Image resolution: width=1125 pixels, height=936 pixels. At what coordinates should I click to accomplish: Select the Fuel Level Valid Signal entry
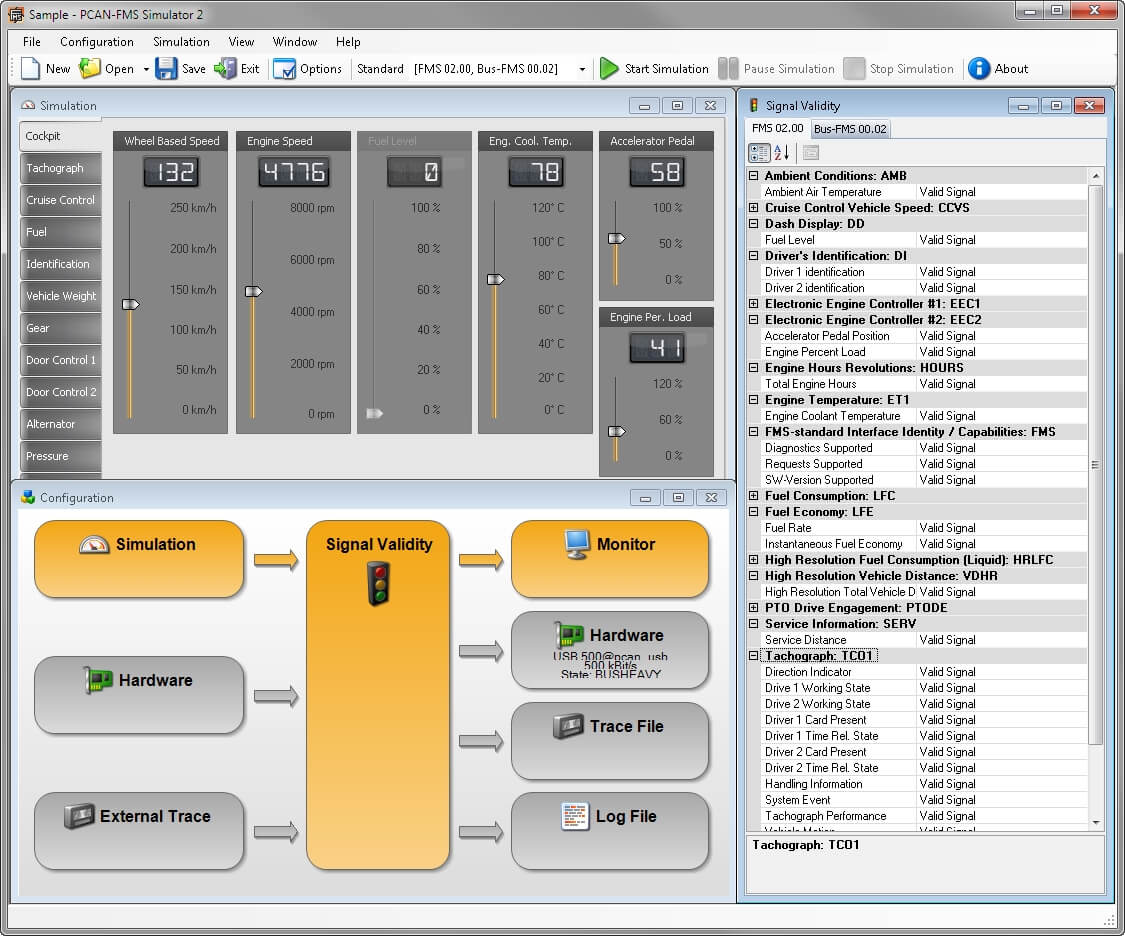pos(947,239)
